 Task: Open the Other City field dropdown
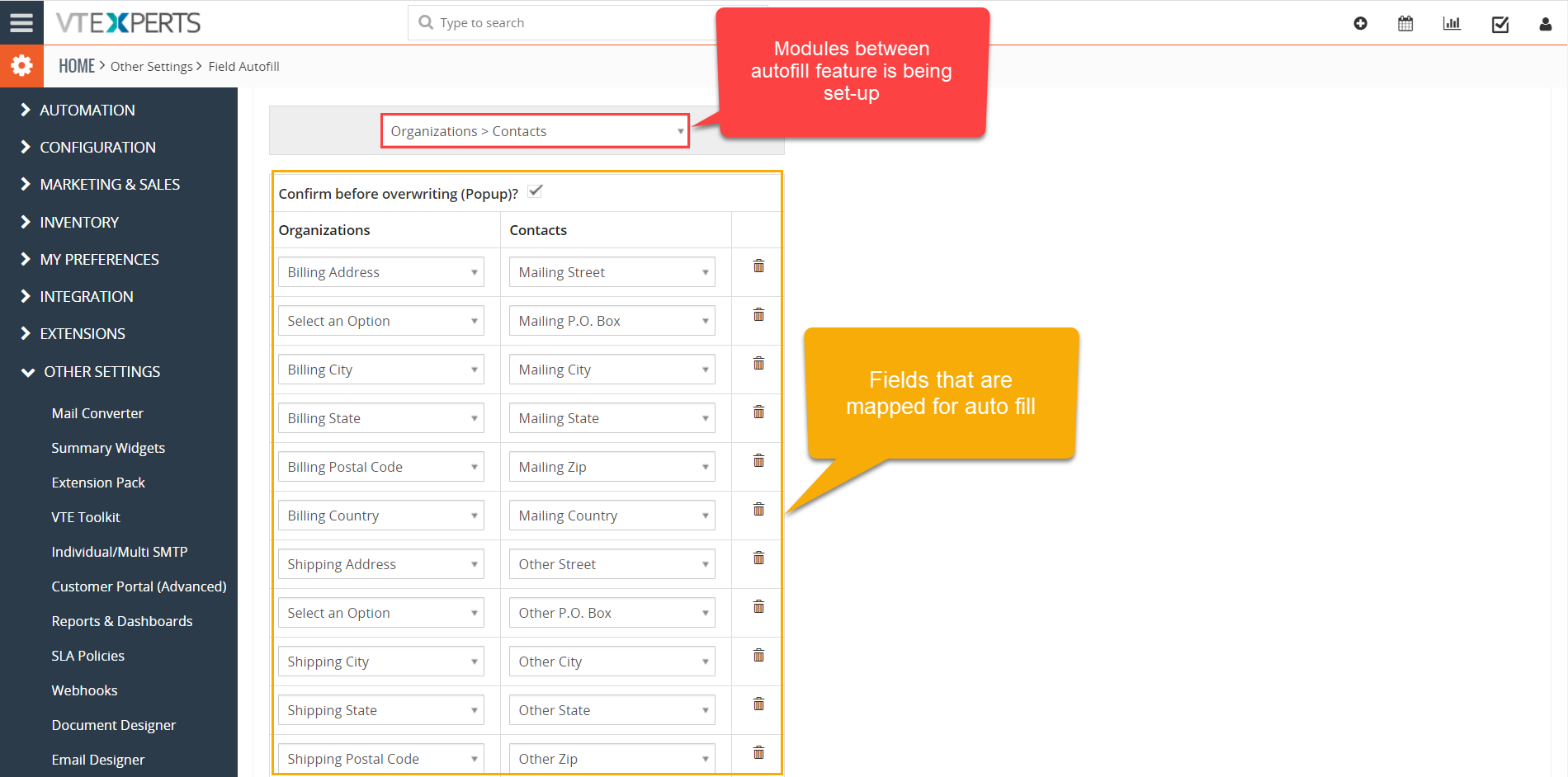click(612, 662)
